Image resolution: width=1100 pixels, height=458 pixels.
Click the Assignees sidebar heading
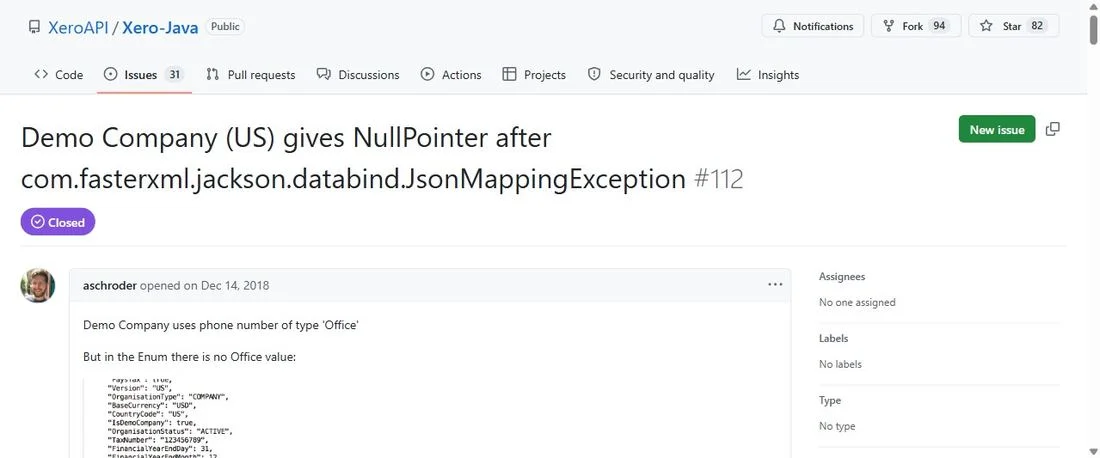(x=842, y=277)
